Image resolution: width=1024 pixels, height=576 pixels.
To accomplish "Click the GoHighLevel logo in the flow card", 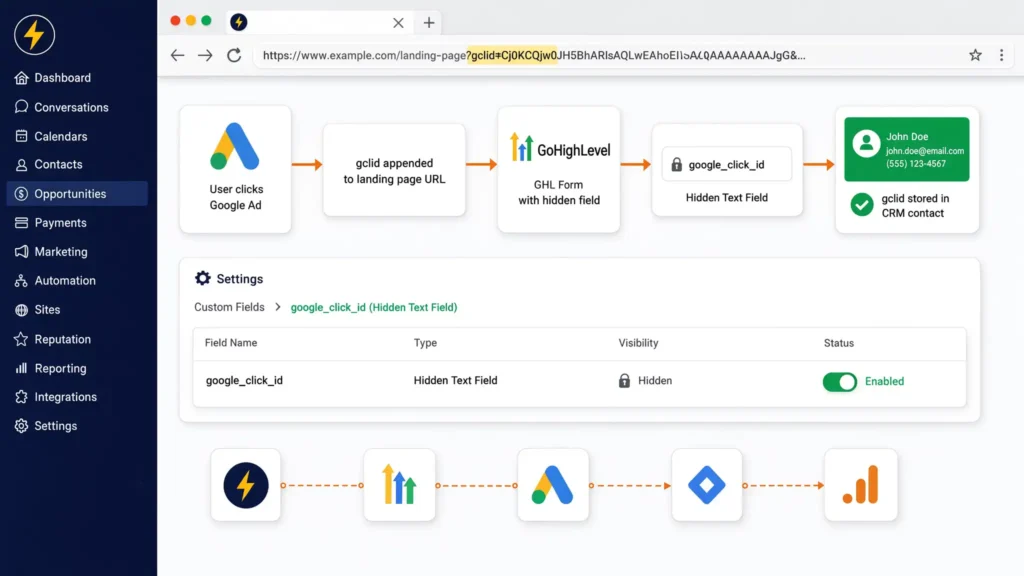I will [x=560, y=148].
